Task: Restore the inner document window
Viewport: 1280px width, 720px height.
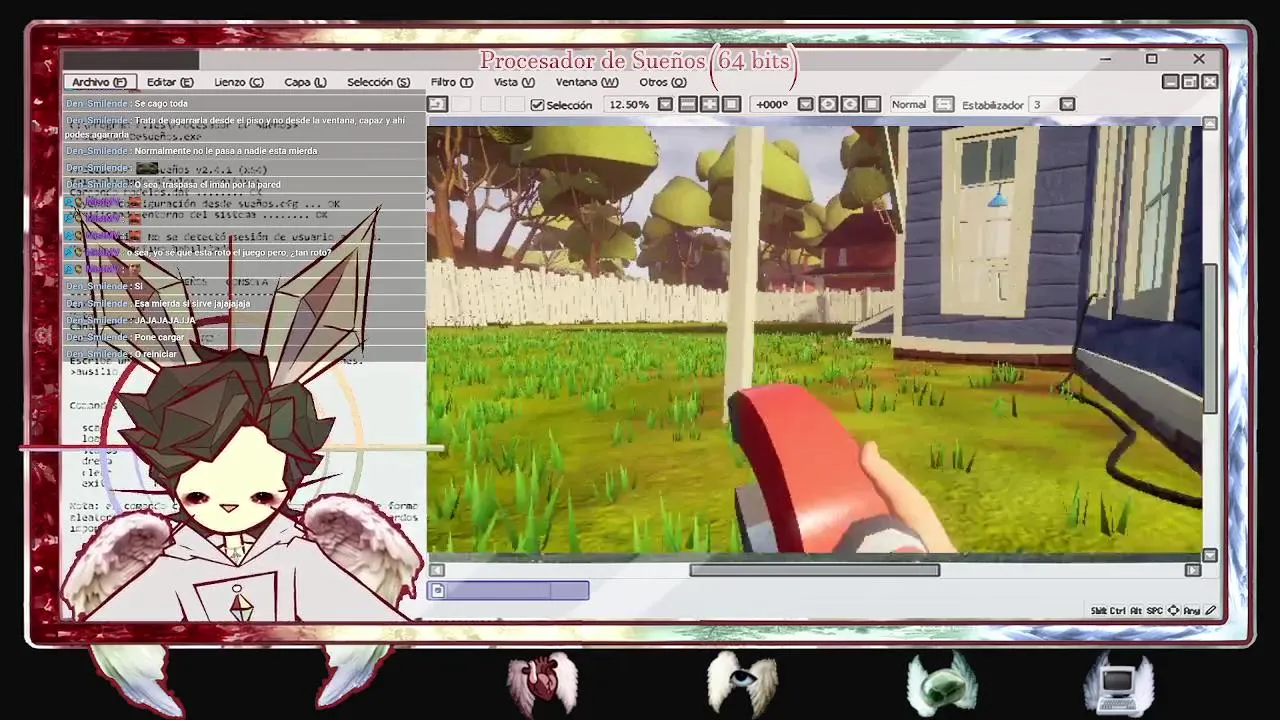Action: 1190,82
